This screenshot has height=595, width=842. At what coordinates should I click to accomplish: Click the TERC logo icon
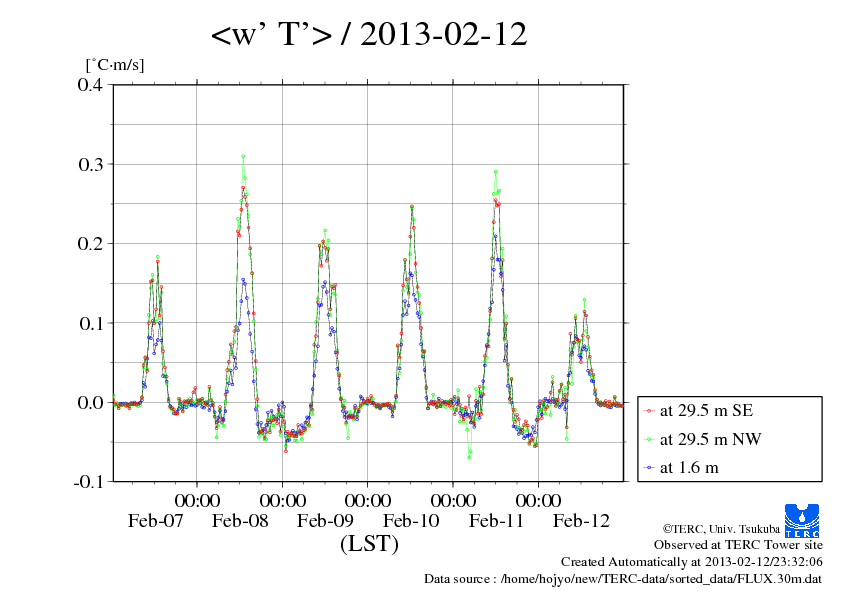point(802,521)
